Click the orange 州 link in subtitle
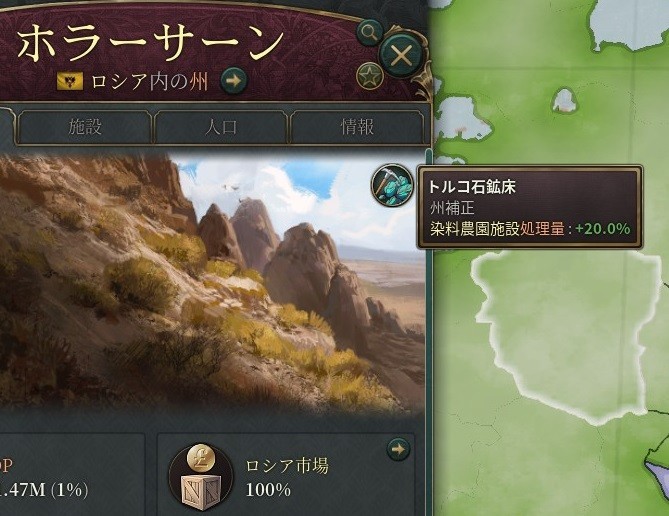This screenshot has height=516, width=669. [x=199, y=81]
